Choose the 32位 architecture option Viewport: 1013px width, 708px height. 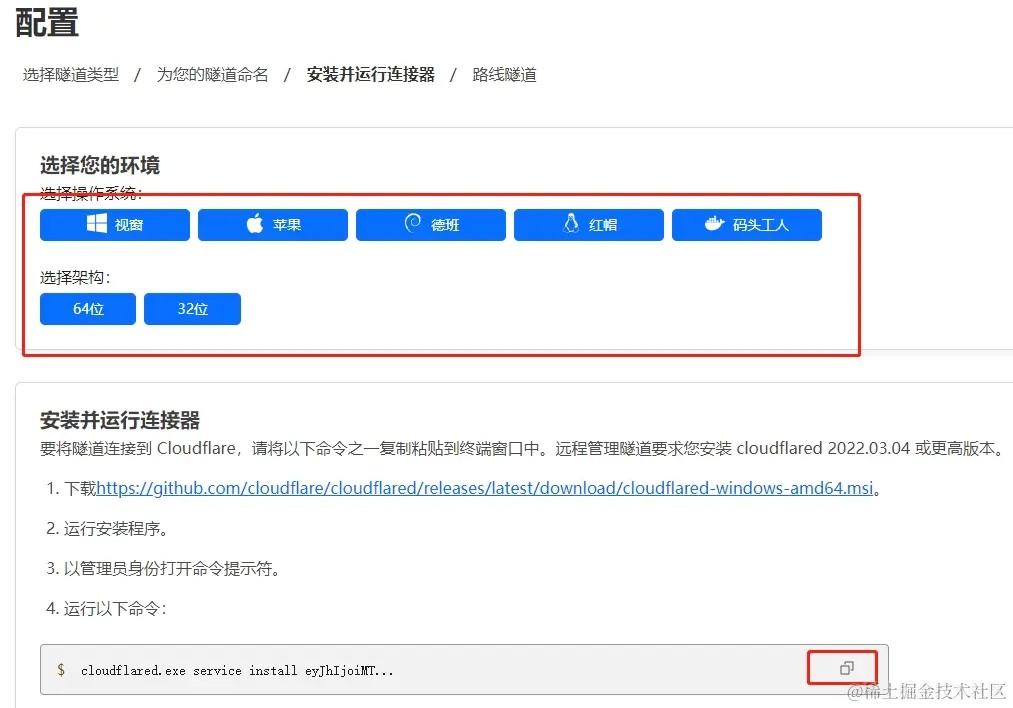[193, 309]
